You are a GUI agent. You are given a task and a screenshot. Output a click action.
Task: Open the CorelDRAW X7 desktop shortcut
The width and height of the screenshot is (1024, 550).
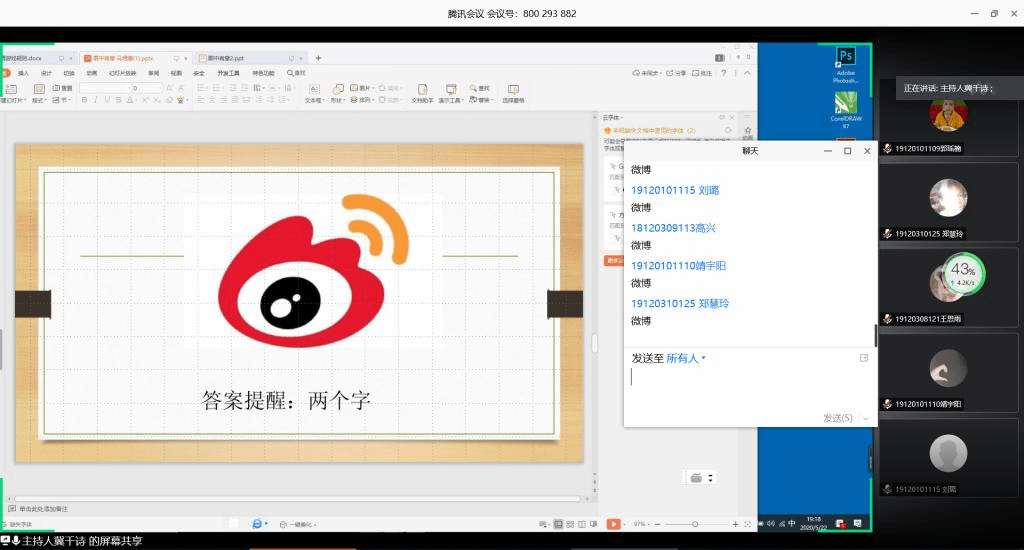pyautogui.click(x=845, y=103)
